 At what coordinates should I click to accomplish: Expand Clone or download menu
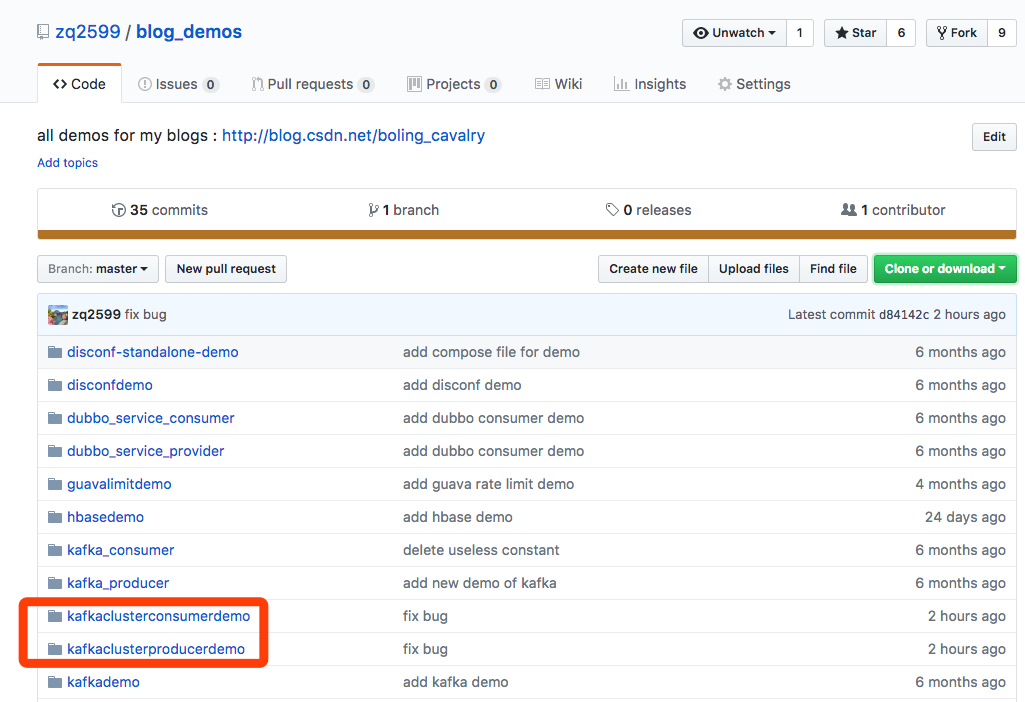[945, 269]
